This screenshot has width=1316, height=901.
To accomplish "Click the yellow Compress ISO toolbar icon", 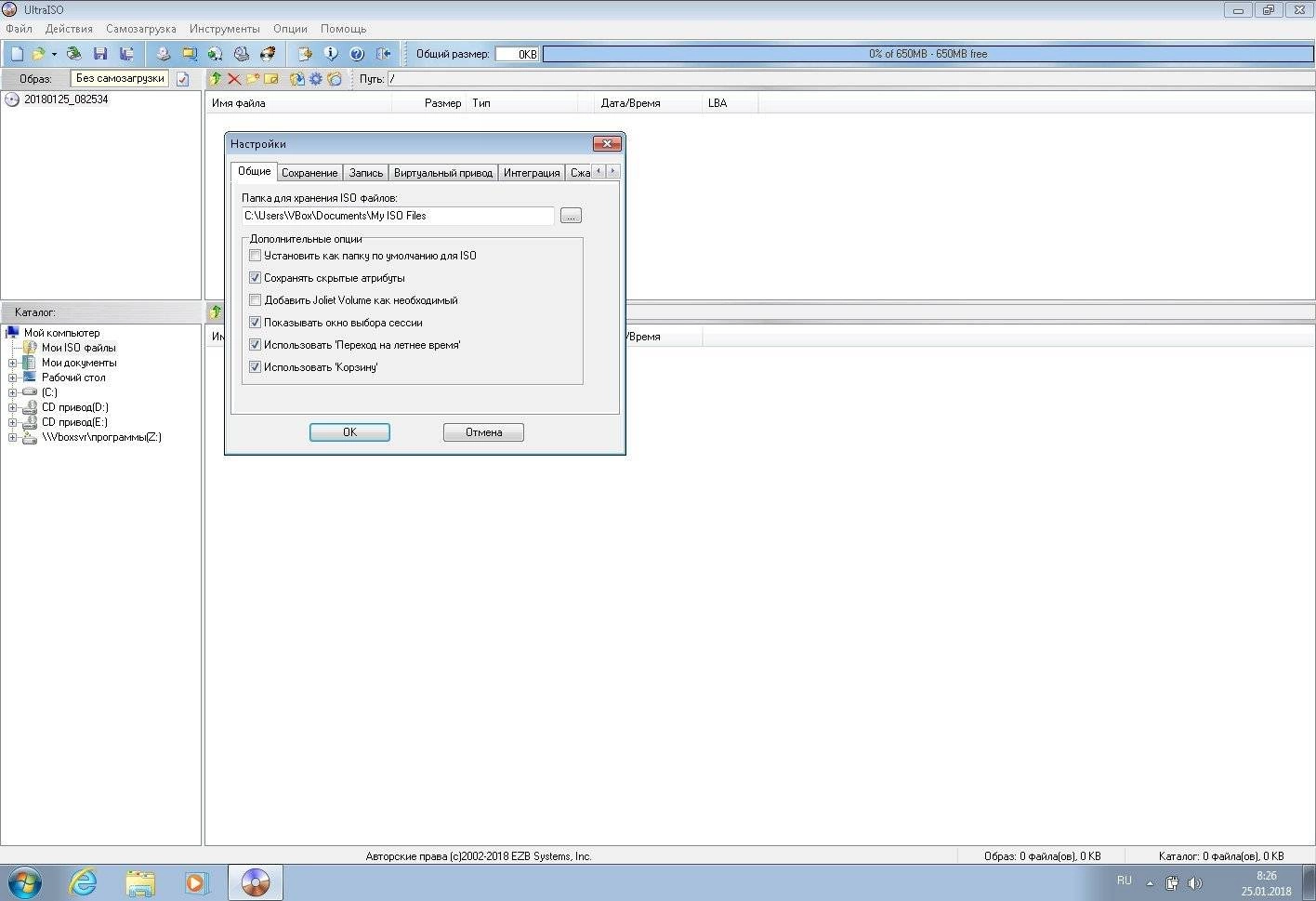I will tap(190, 54).
